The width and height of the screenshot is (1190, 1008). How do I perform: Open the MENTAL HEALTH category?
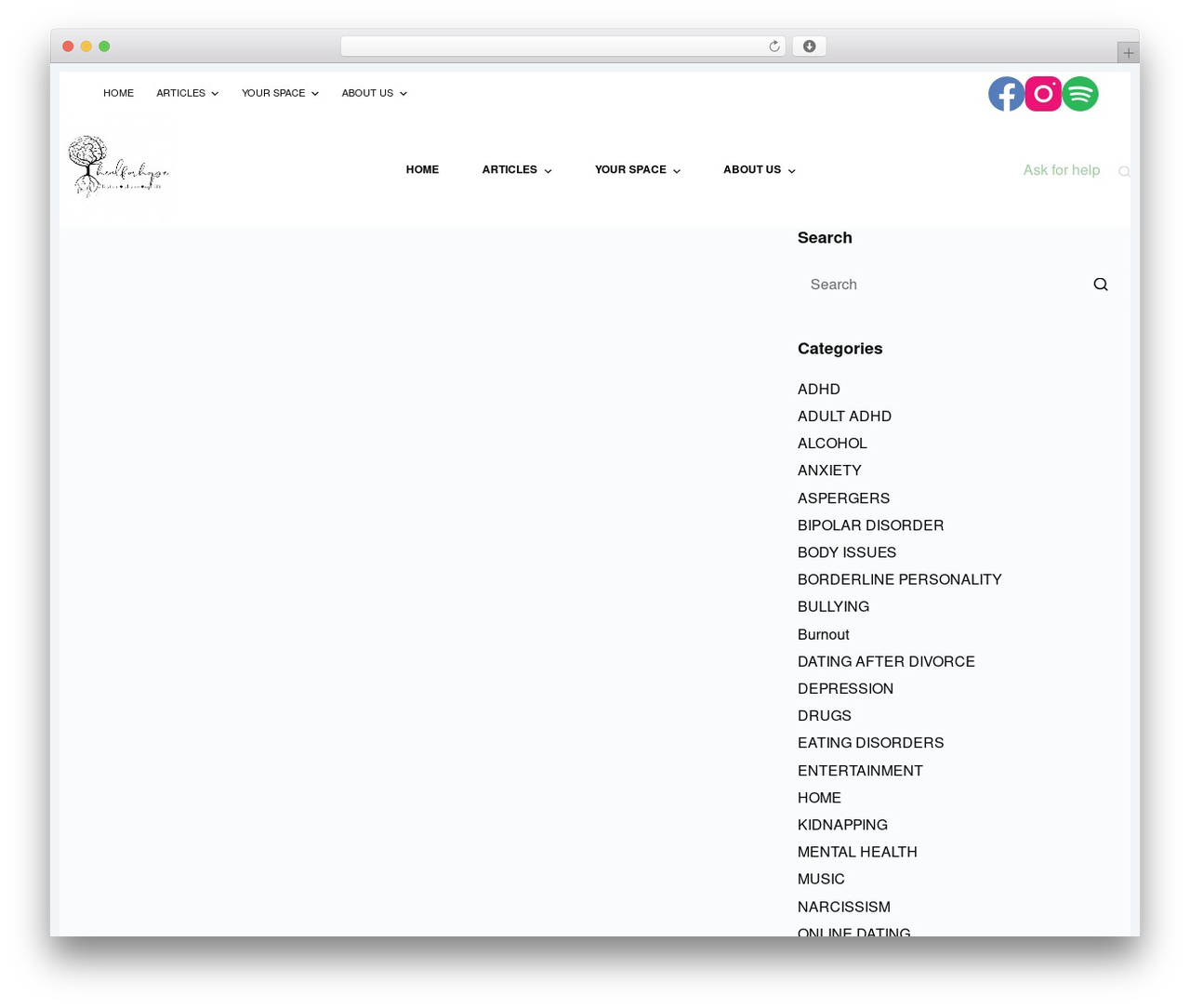coord(857,852)
